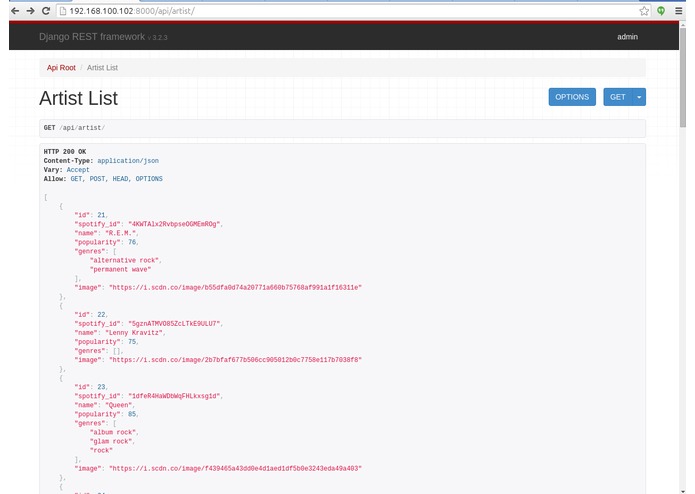The image size is (695, 494).
Task: Open the Django REST framework home link
Action: point(92,37)
